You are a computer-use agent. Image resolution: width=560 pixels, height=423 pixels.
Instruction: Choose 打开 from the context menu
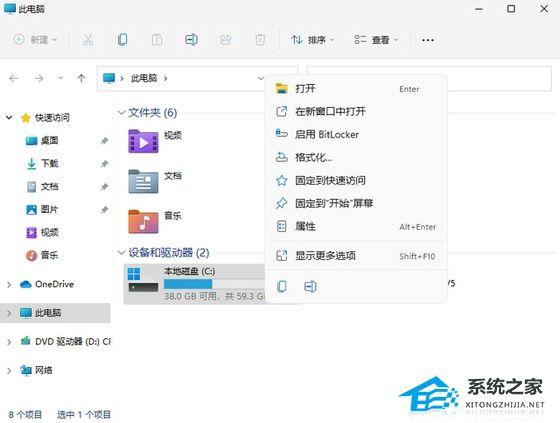click(356, 89)
